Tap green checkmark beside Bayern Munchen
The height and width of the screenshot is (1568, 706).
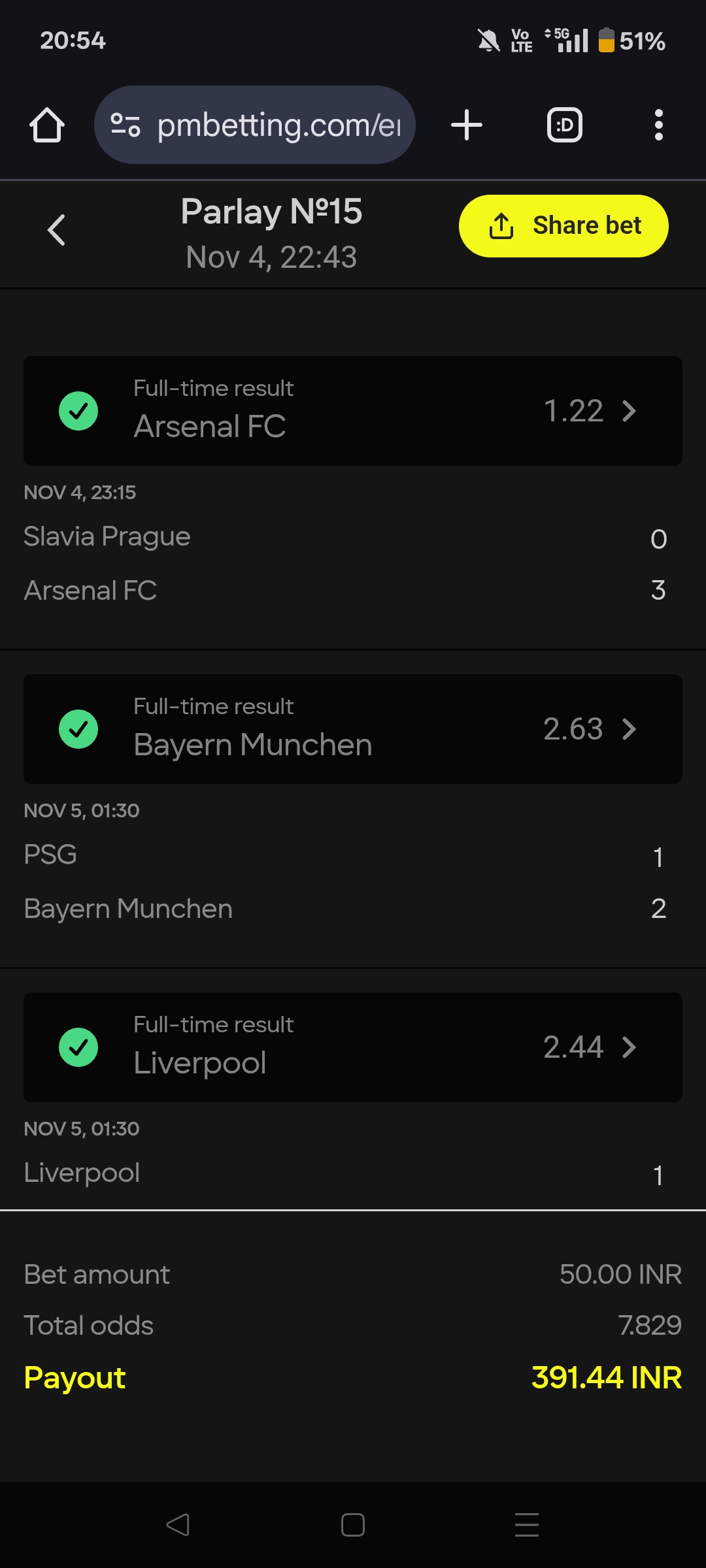click(78, 729)
